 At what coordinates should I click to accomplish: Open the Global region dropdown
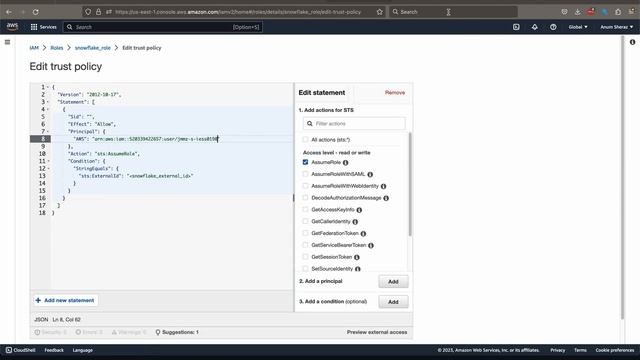(578, 27)
